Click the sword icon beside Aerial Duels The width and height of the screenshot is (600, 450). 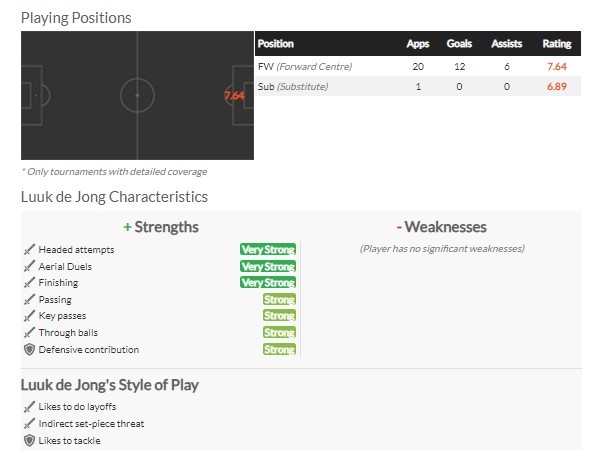(x=29, y=266)
